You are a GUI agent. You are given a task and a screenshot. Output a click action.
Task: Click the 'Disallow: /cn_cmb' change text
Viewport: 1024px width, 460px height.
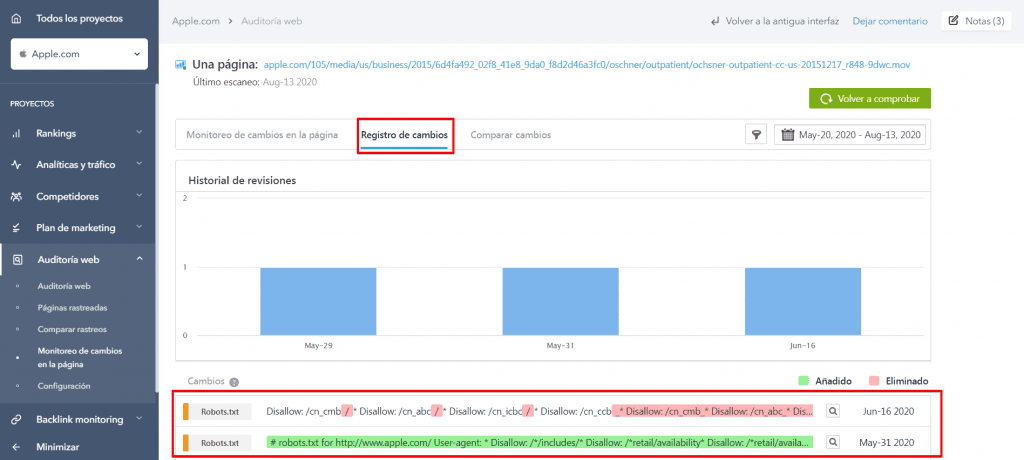(x=304, y=411)
